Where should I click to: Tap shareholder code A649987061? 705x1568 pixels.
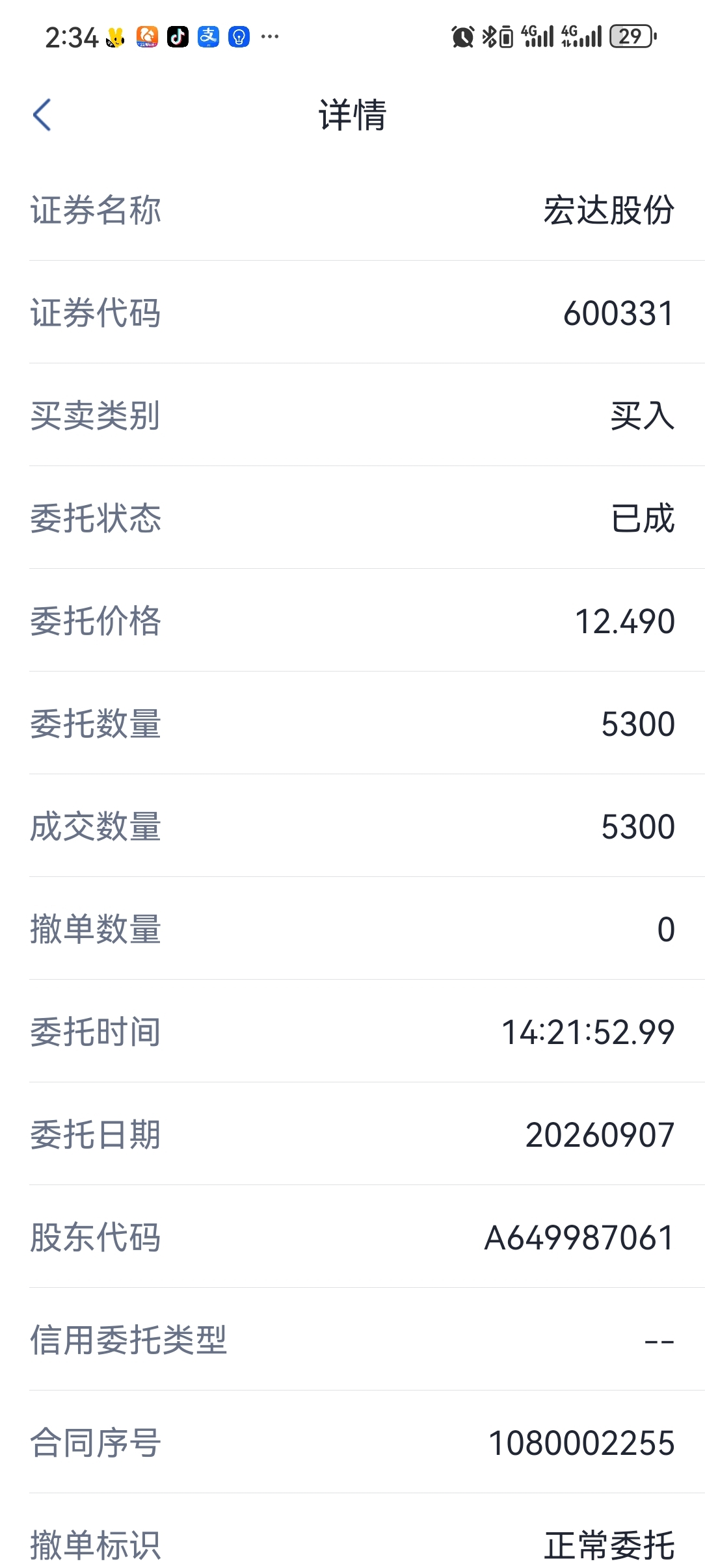(579, 1237)
